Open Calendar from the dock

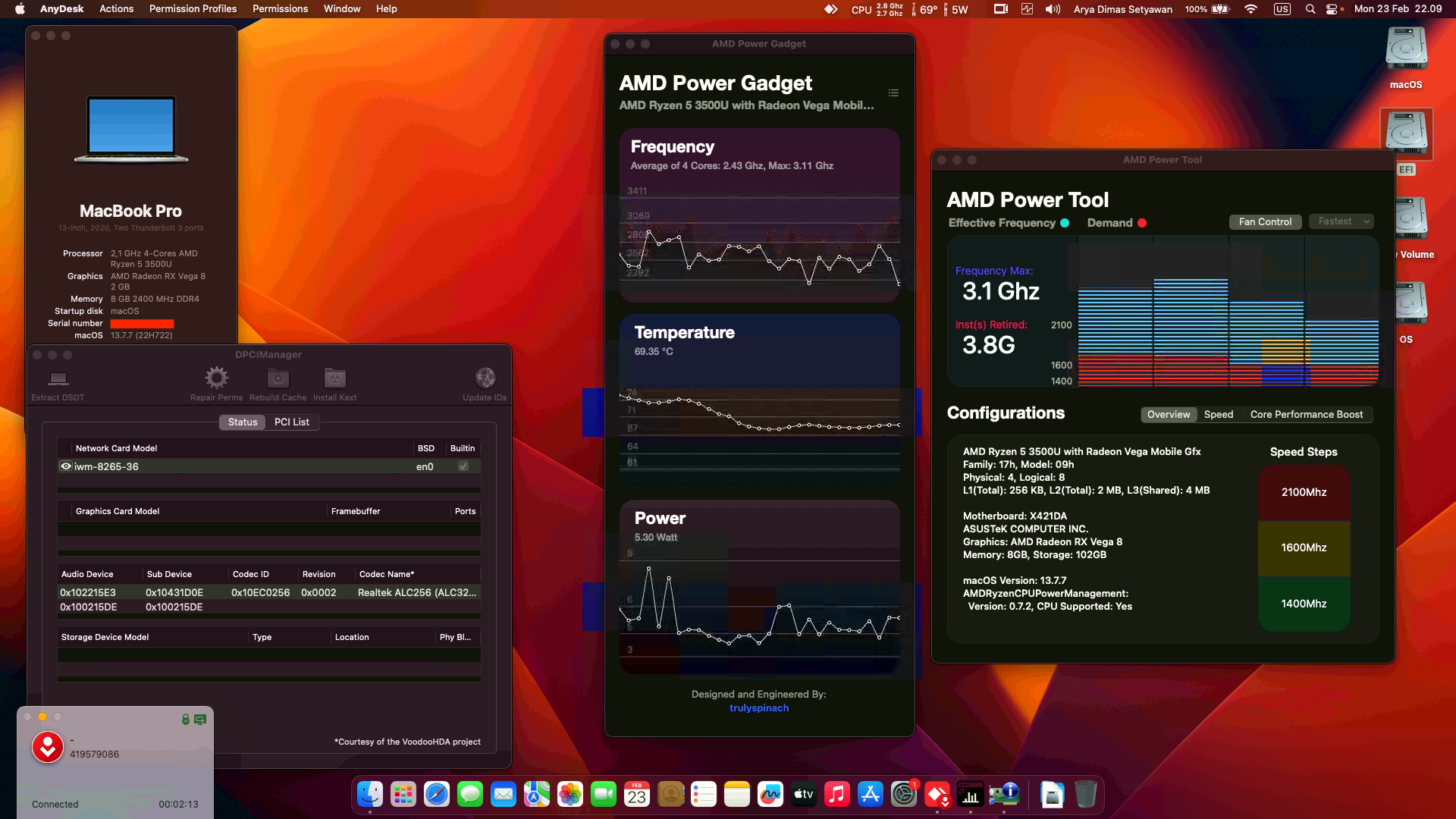tap(637, 794)
